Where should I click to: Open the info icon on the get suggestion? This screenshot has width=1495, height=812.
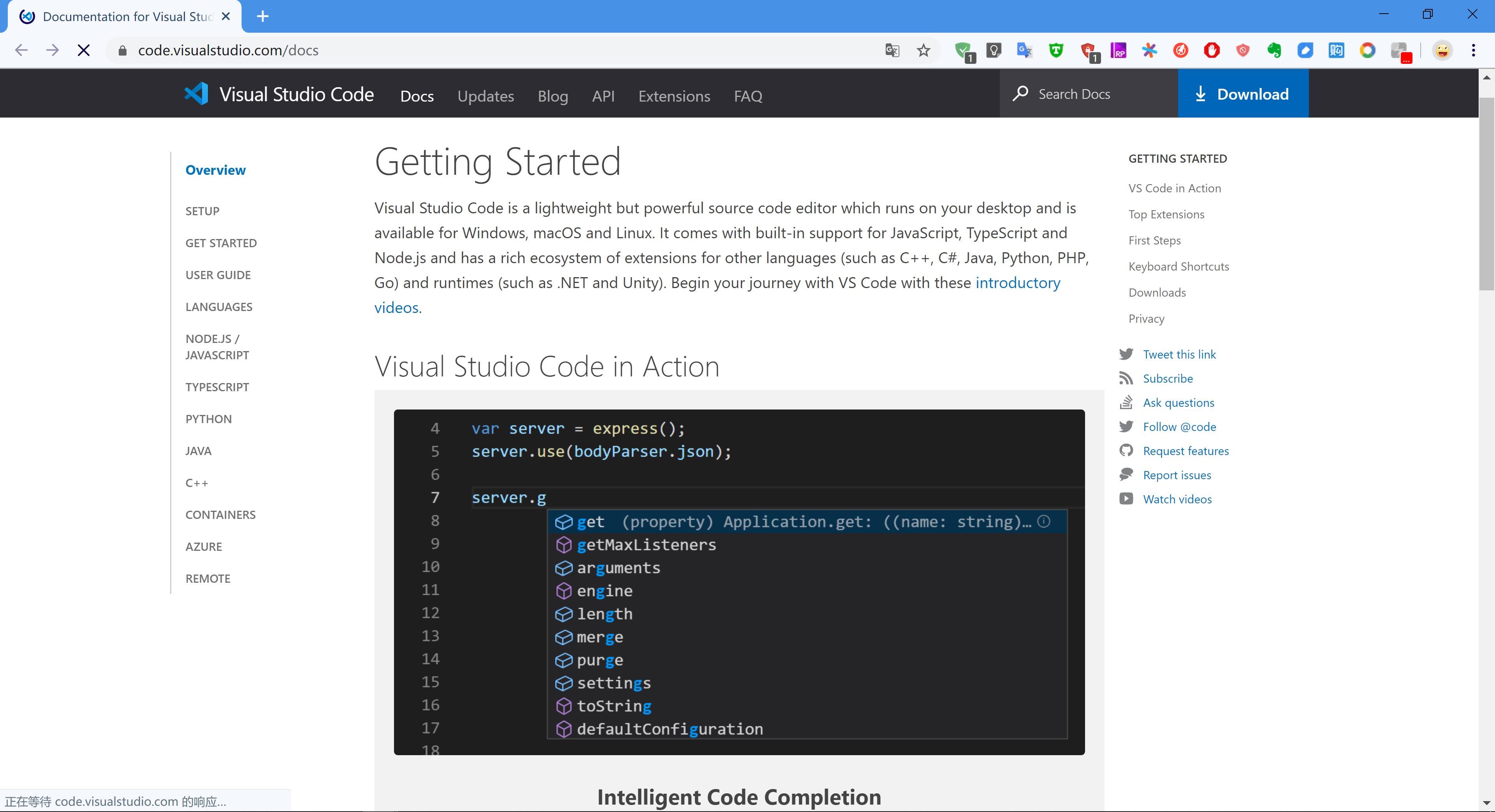[x=1043, y=521]
